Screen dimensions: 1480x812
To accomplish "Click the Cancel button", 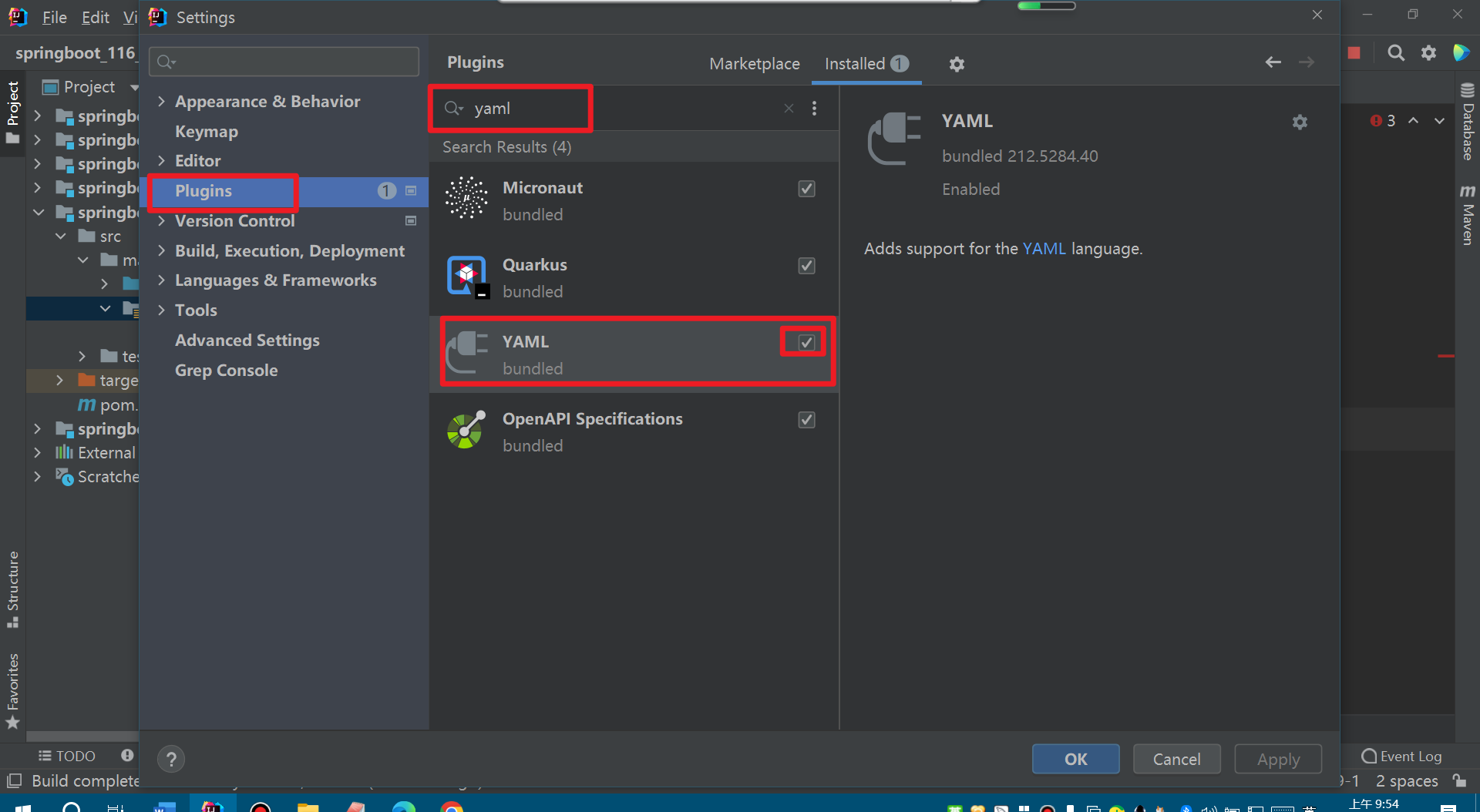I will coord(1176,759).
